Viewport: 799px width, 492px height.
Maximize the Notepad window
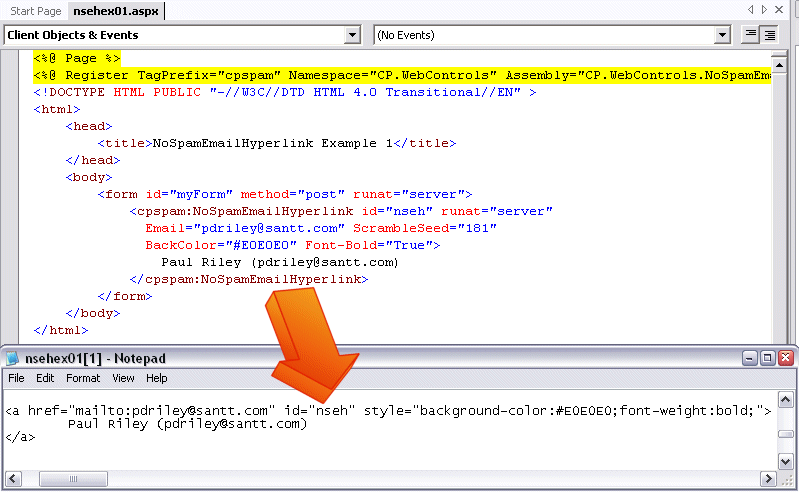(767, 358)
